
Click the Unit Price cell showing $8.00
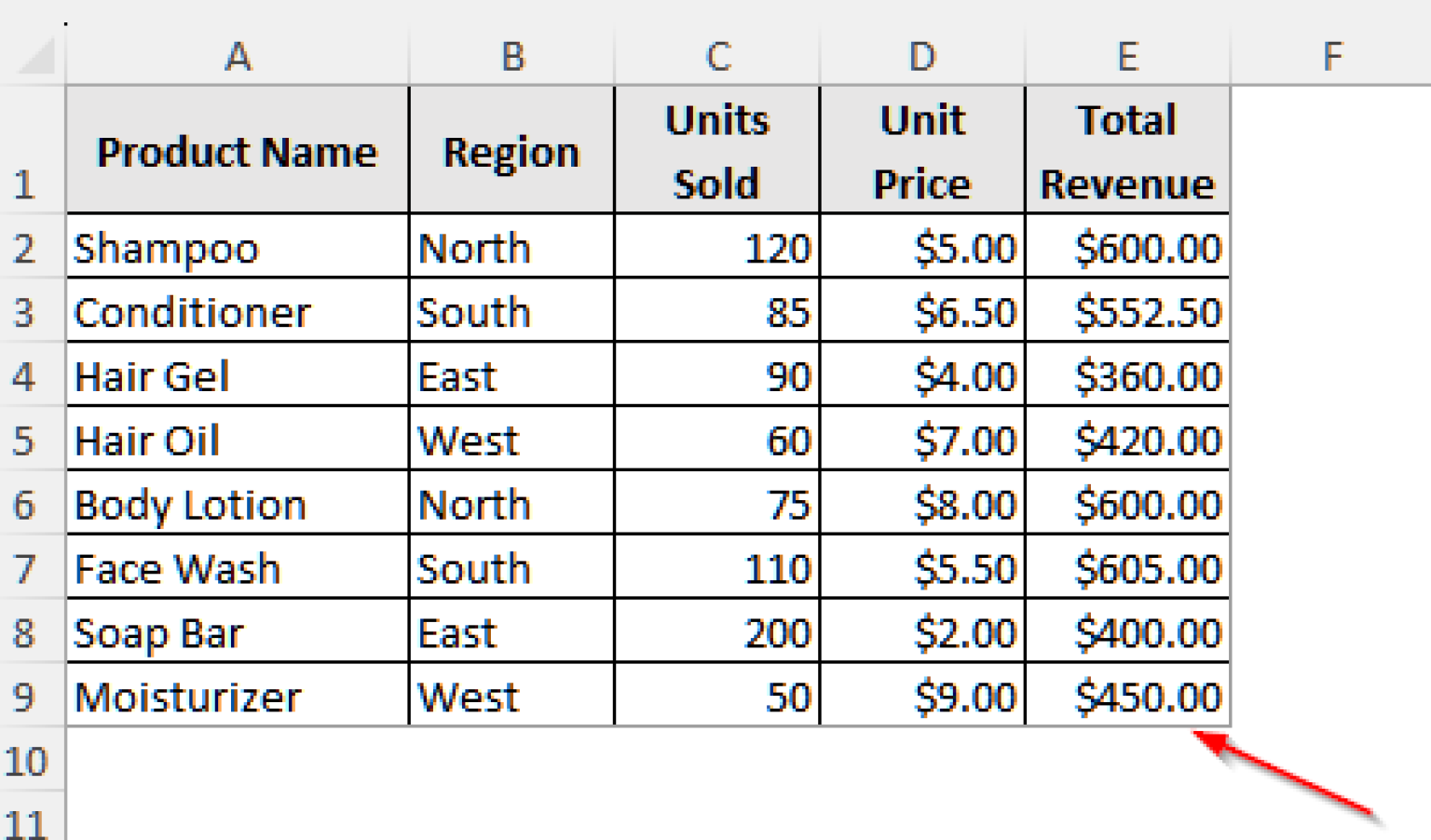(x=920, y=504)
